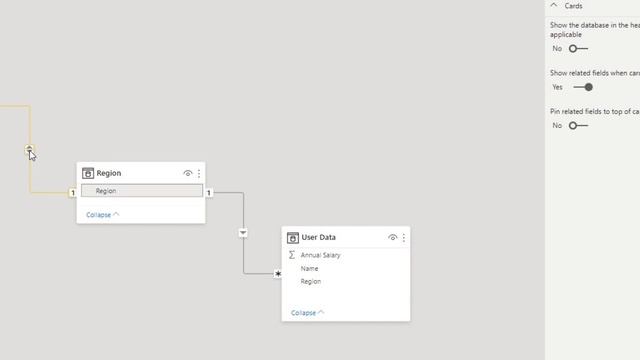The image size is (640, 360).
Task: Select Name field in User Data table
Action: point(309,269)
